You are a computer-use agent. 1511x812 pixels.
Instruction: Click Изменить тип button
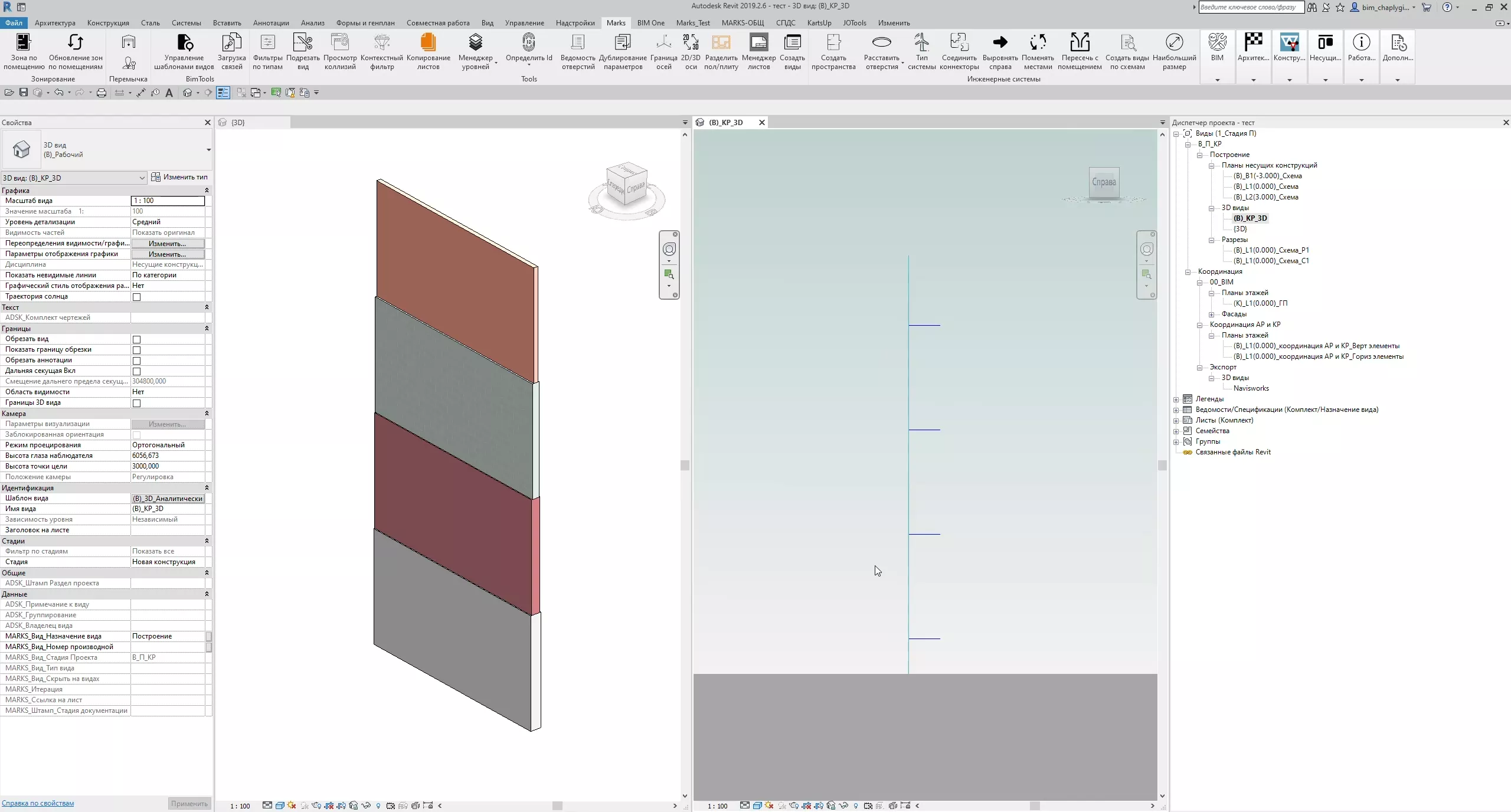[180, 177]
